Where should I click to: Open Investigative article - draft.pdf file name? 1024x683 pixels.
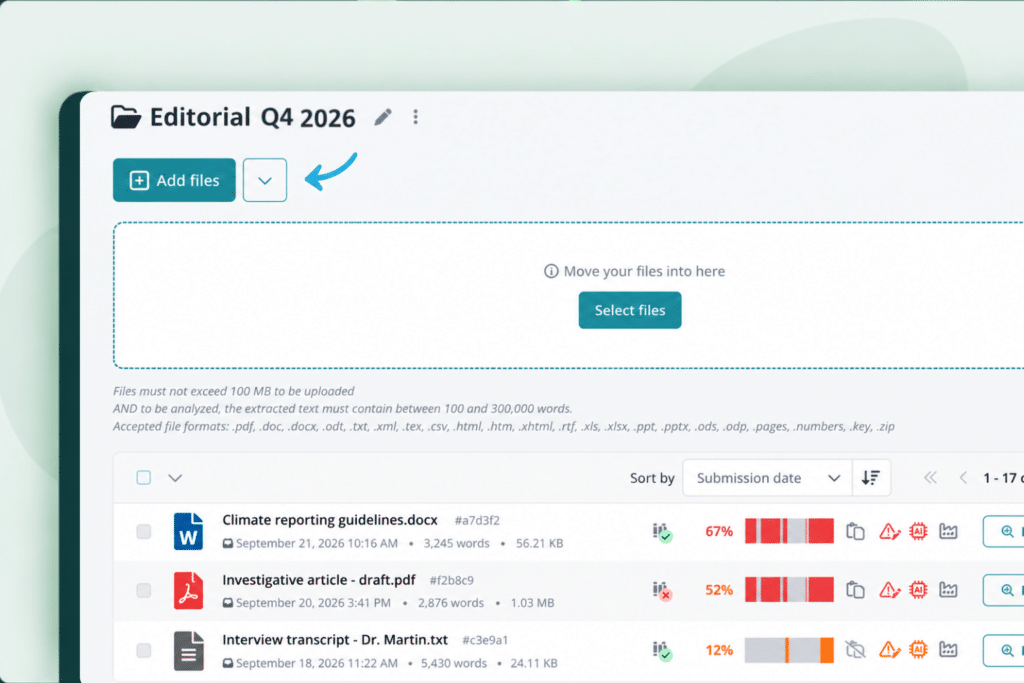(x=319, y=580)
